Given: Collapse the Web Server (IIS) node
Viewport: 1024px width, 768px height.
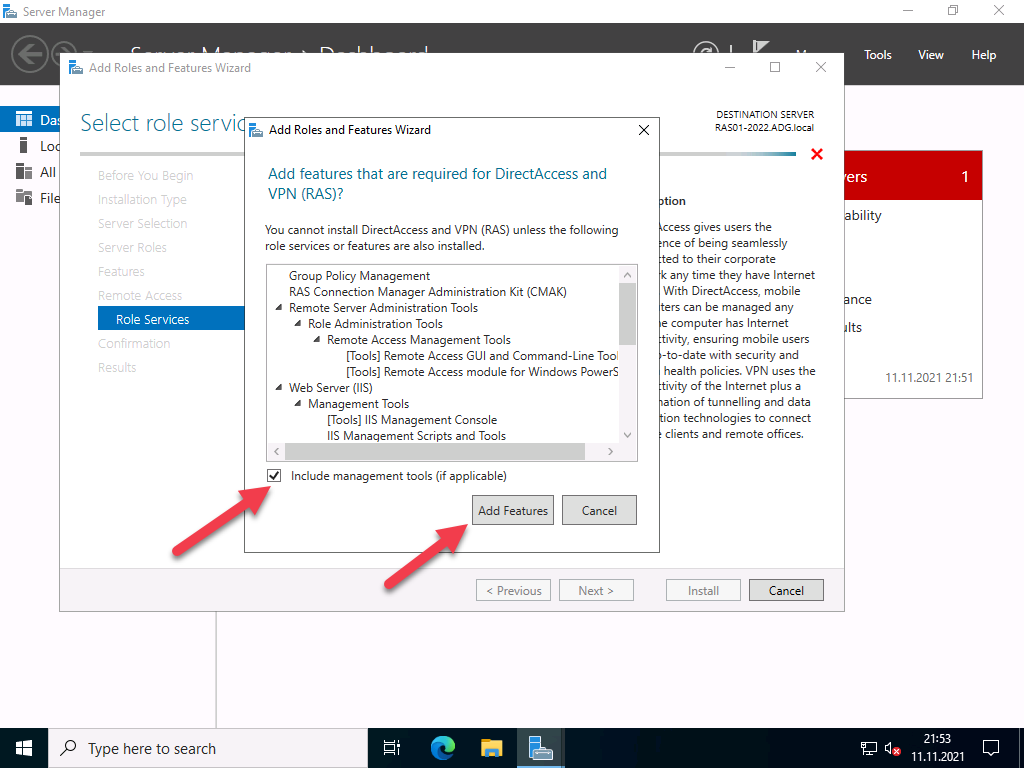Looking at the screenshot, I should point(279,387).
